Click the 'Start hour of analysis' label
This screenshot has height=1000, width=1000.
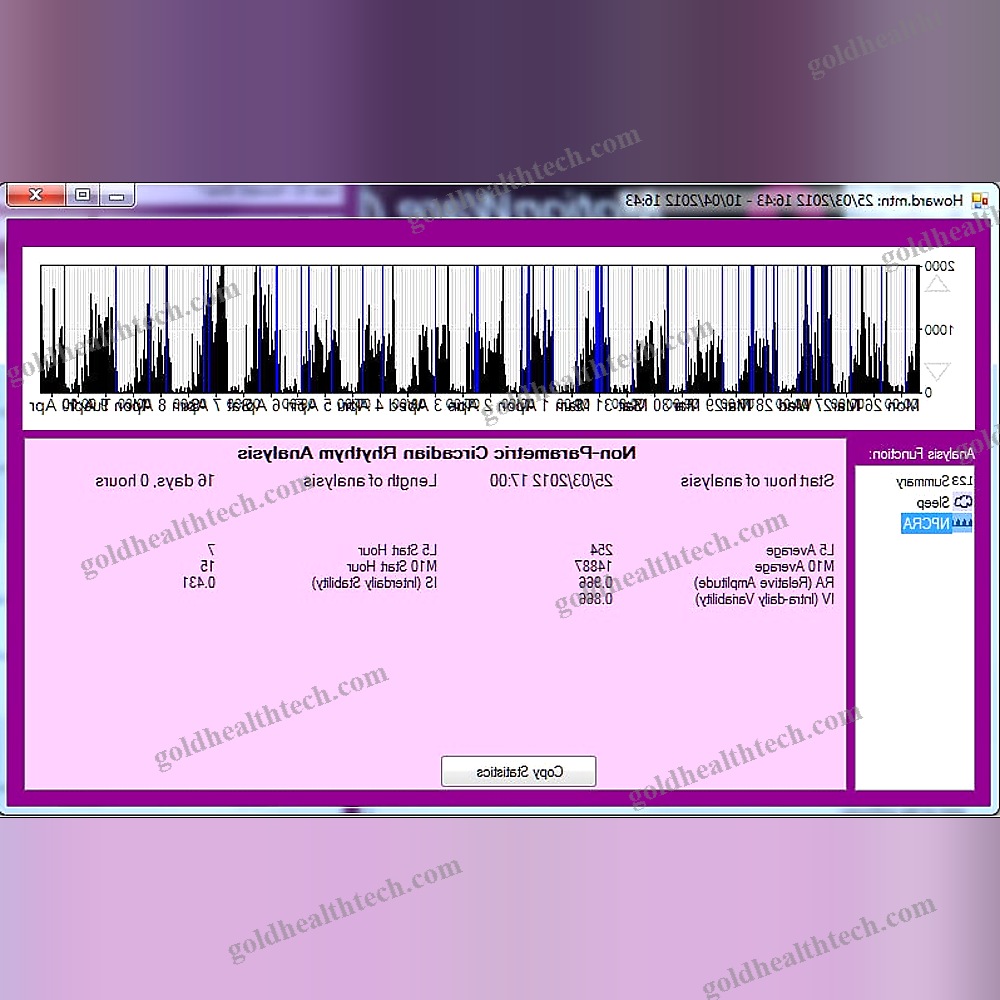click(x=757, y=481)
